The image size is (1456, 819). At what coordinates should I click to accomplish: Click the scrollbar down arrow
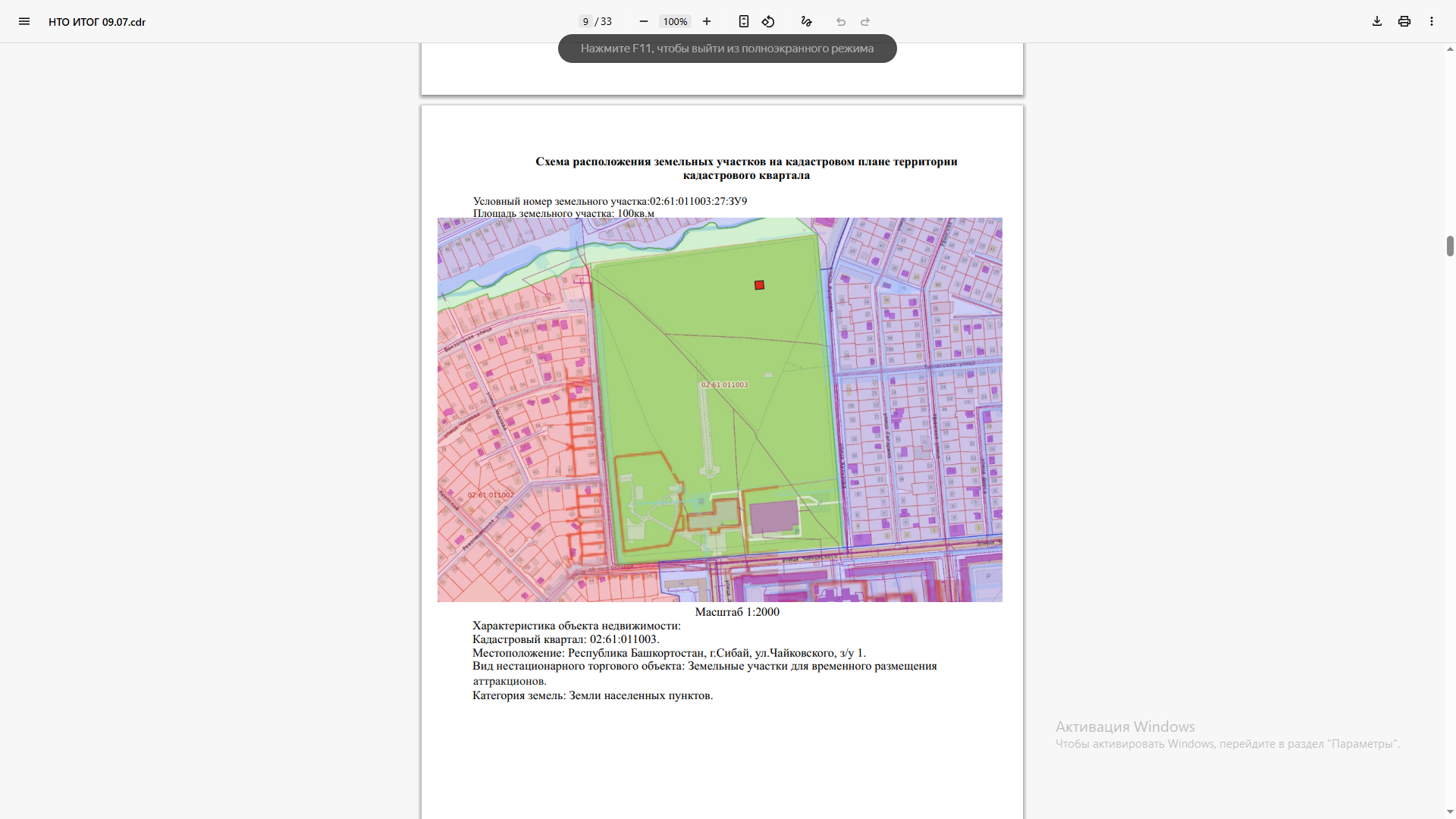[x=1450, y=812]
